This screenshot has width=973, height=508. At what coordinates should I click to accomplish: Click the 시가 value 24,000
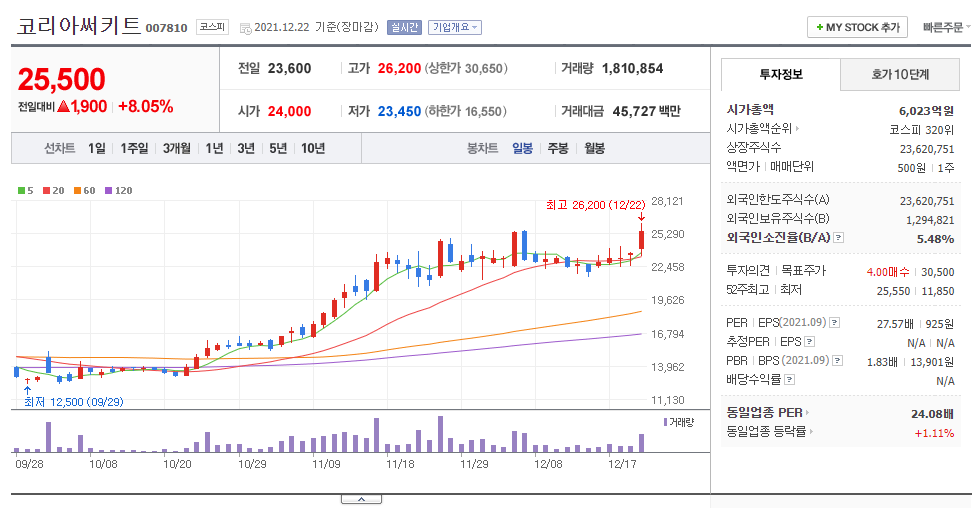(x=289, y=112)
